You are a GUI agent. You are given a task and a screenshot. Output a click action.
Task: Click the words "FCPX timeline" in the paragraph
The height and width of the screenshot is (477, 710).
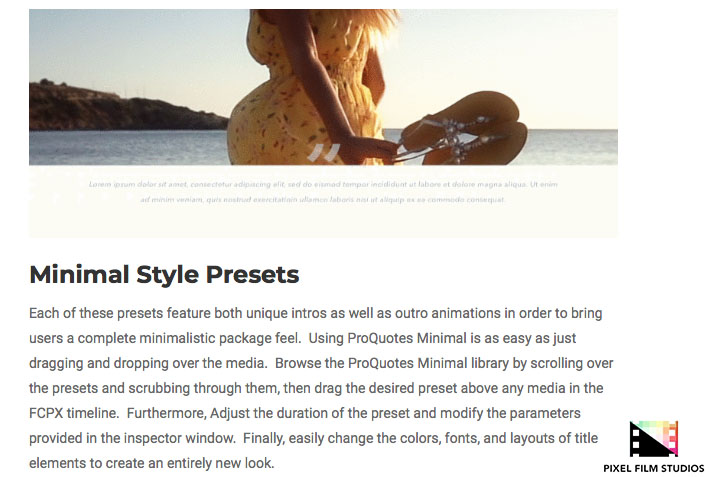[x=74, y=413]
